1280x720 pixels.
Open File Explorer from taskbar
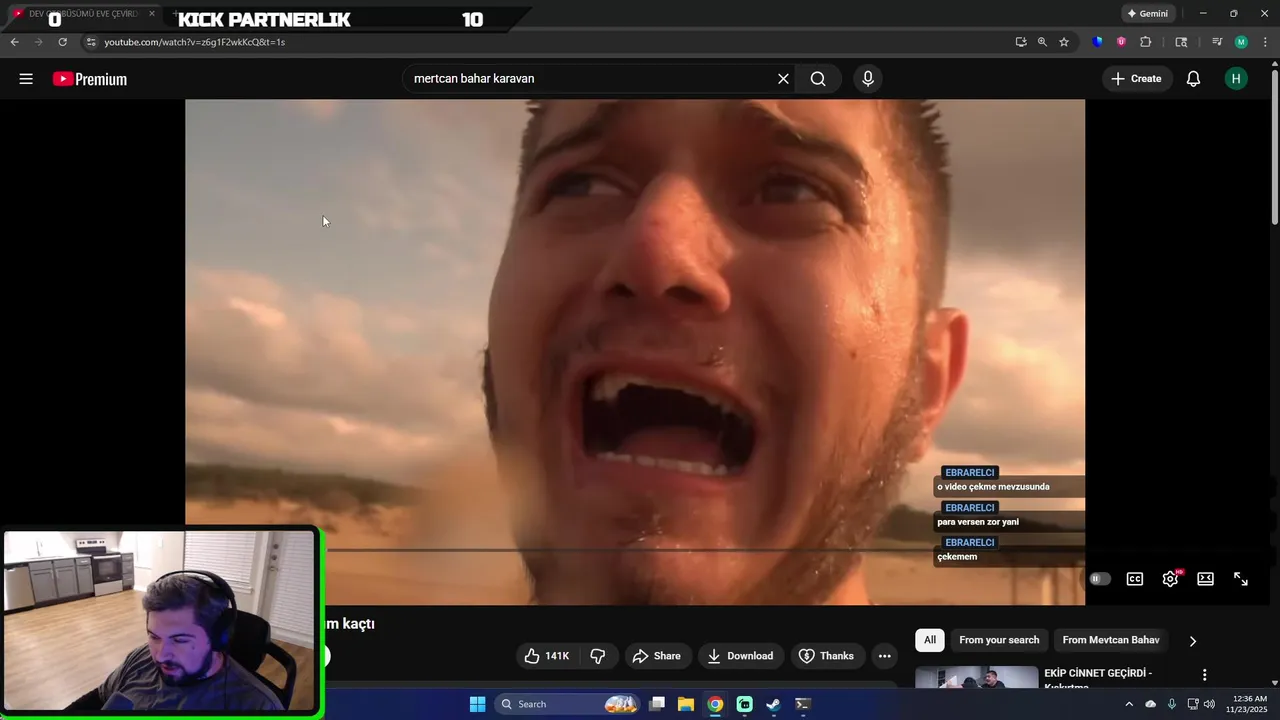point(686,704)
